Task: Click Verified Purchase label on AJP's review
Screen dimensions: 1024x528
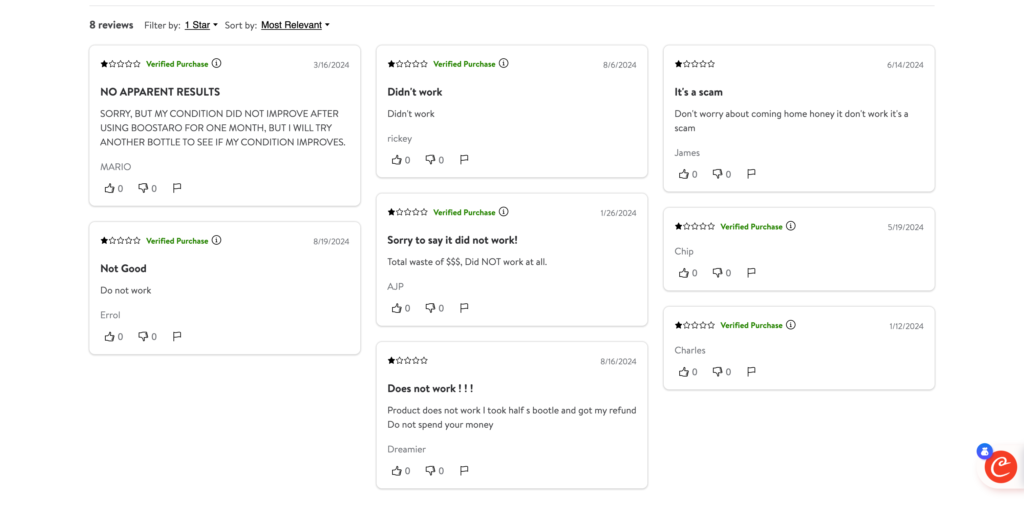Action: coord(464,212)
